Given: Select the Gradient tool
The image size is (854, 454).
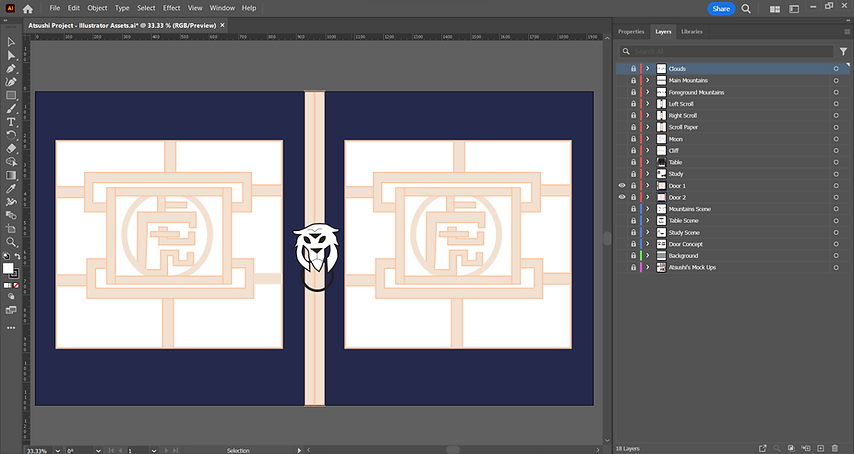Looking at the screenshot, I should click(11, 175).
